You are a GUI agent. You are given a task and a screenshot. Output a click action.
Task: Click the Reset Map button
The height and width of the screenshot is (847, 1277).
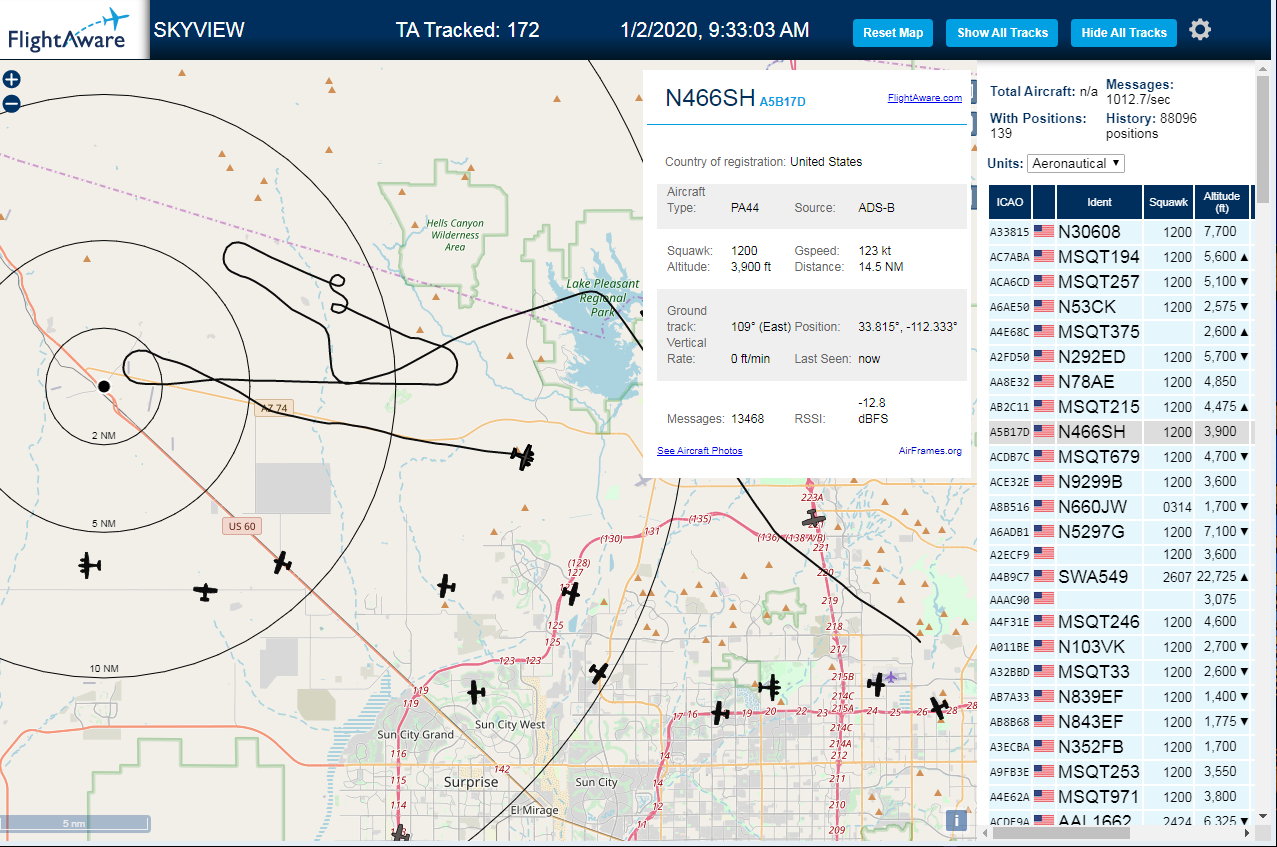pos(893,32)
